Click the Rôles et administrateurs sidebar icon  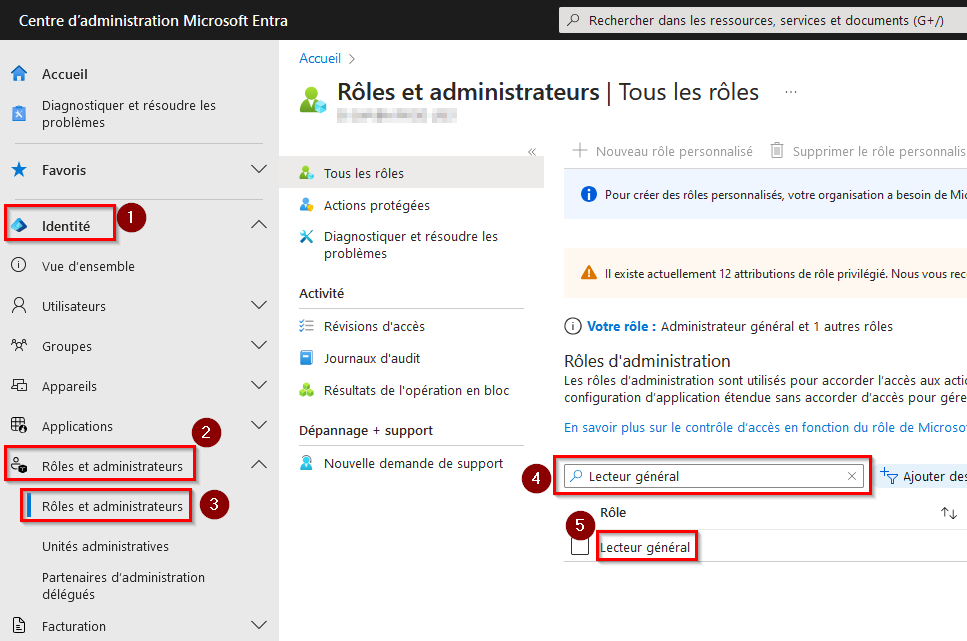19,465
